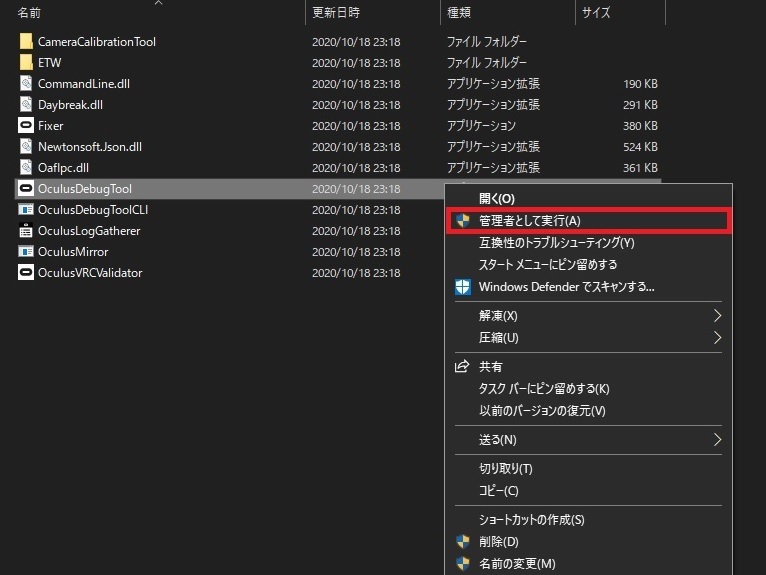The height and width of the screenshot is (575, 766).
Task: Click the Newtonsoft.Json.dll file icon
Action: [x=26, y=147]
